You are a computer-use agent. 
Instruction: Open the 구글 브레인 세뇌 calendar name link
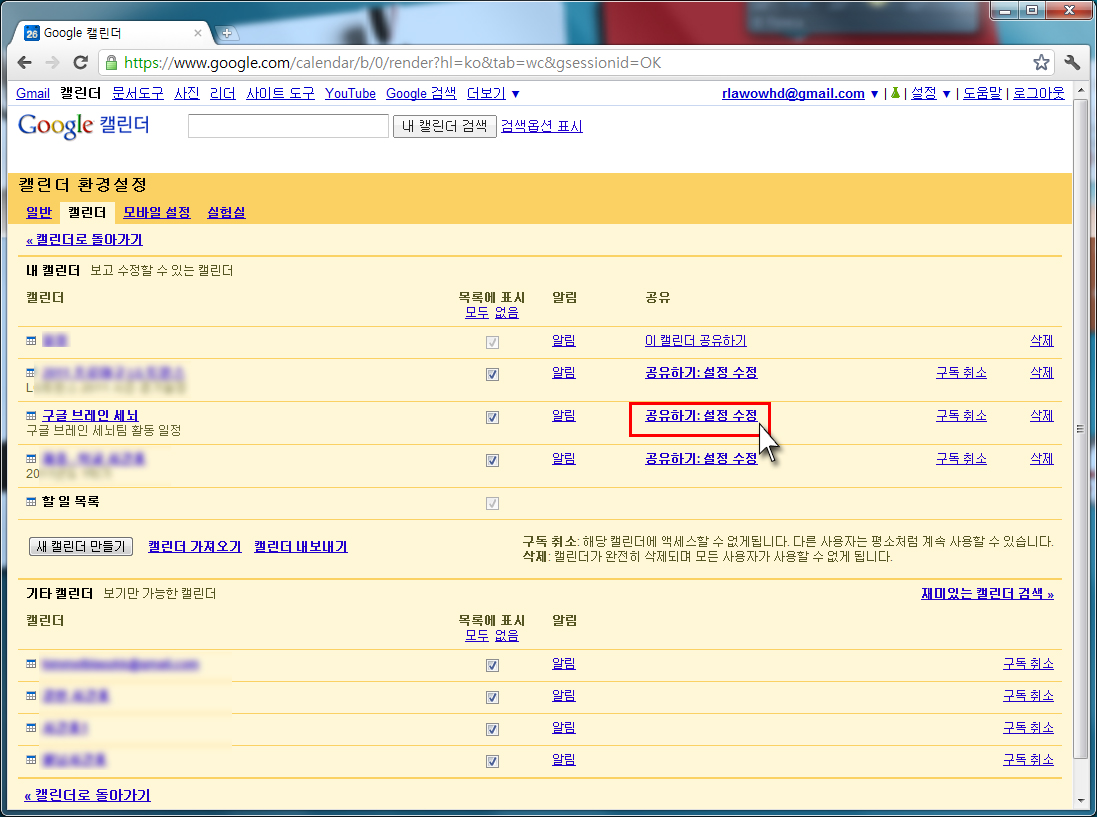[x=90, y=415]
